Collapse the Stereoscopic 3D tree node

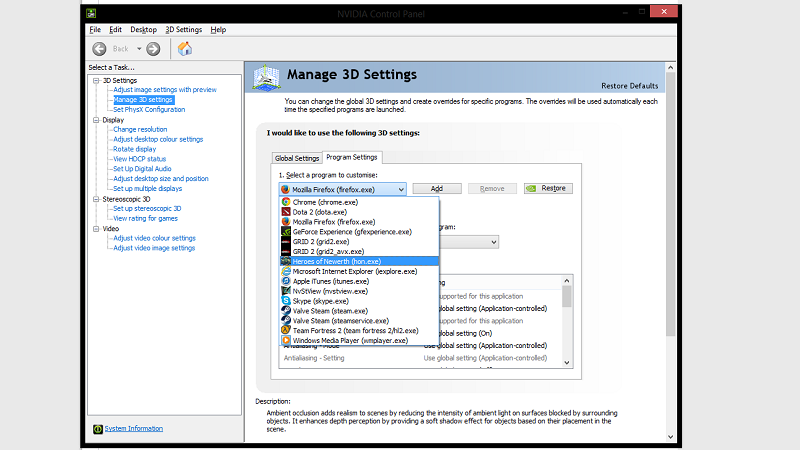coord(96,199)
